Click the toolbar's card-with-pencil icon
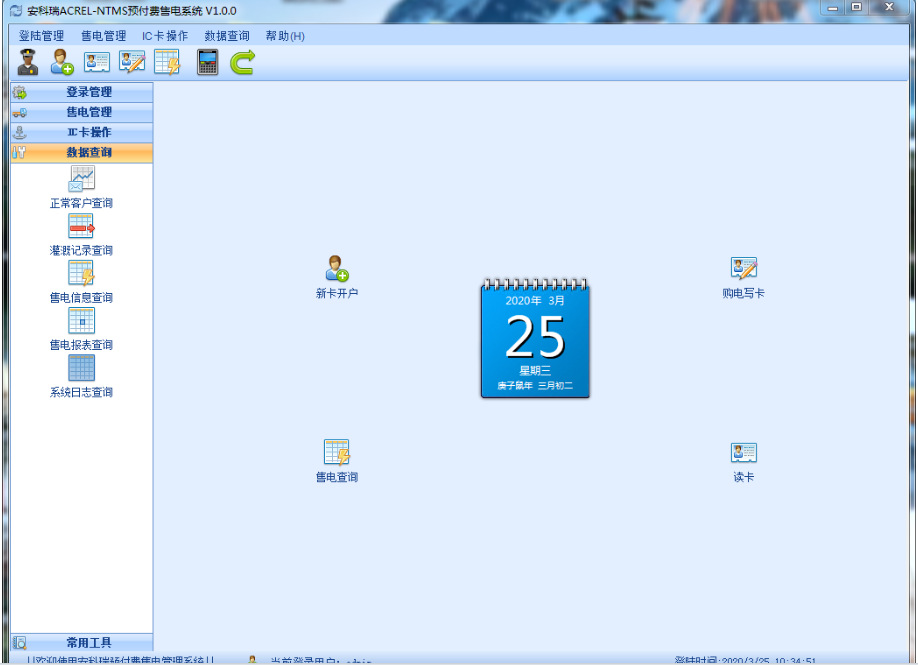 coord(132,62)
